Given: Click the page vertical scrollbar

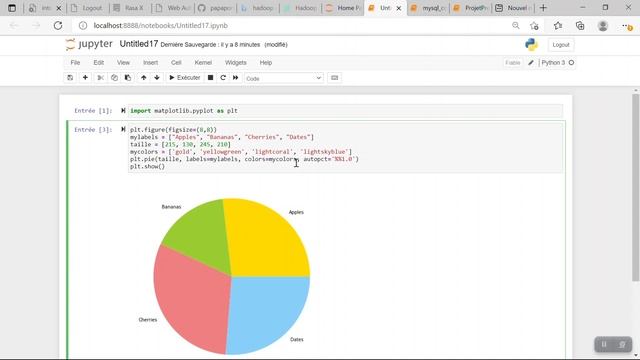Looking at the screenshot, I should [x=636, y=187].
